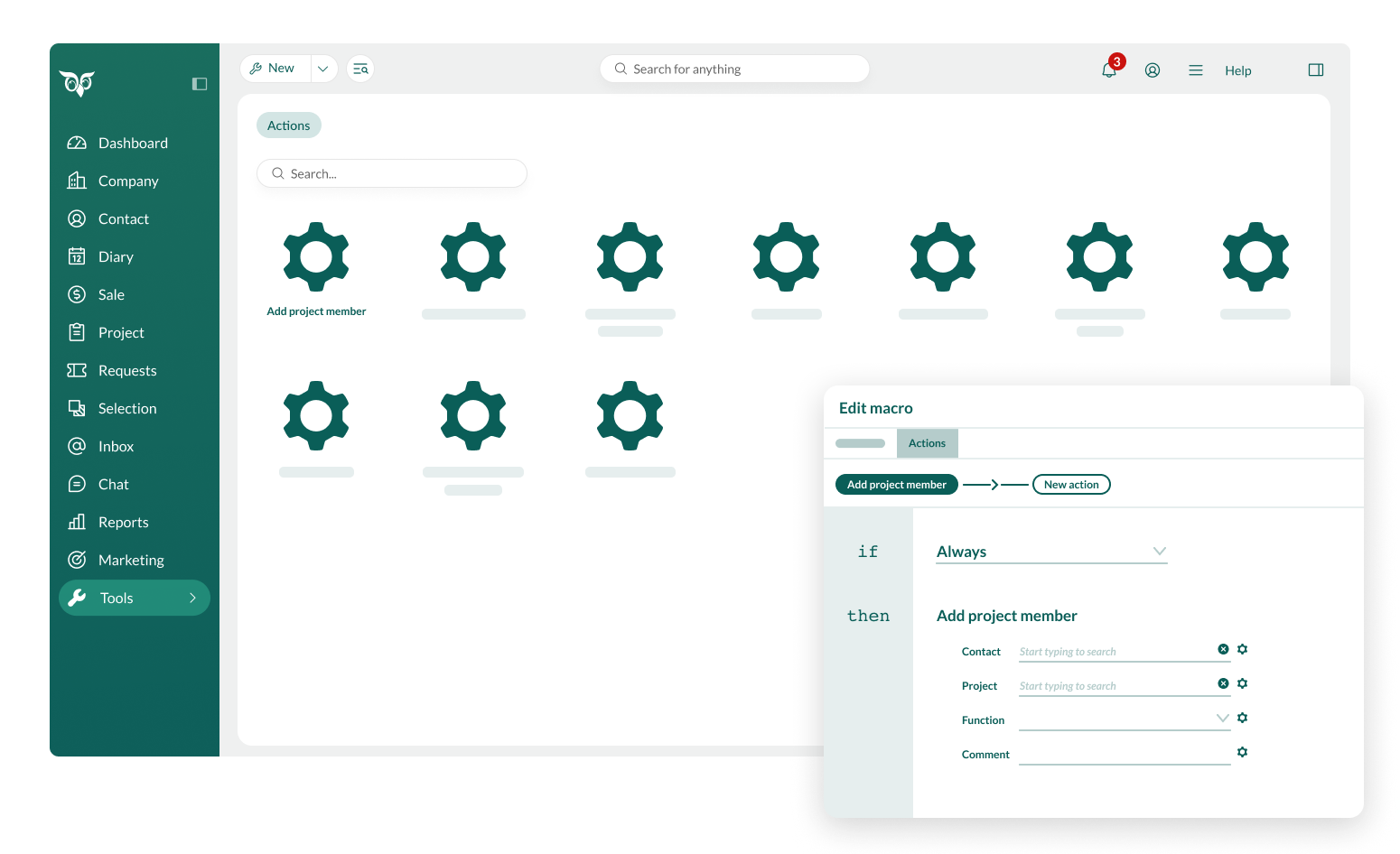The image size is (1400, 854).
Task: Click the Help link
Action: [x=1237, y=70]
